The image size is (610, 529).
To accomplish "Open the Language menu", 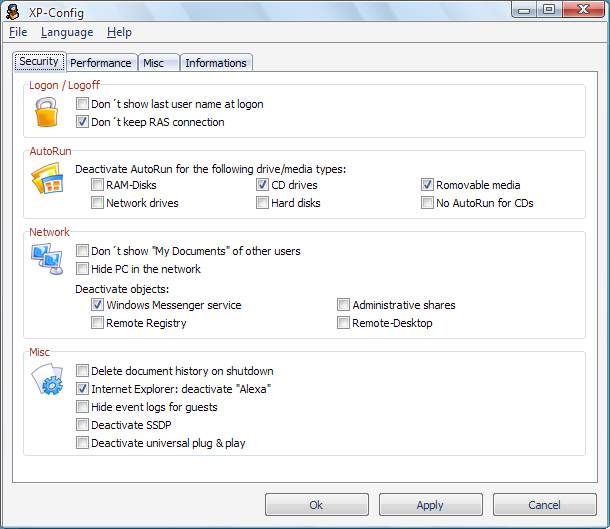I will point(67,32).
